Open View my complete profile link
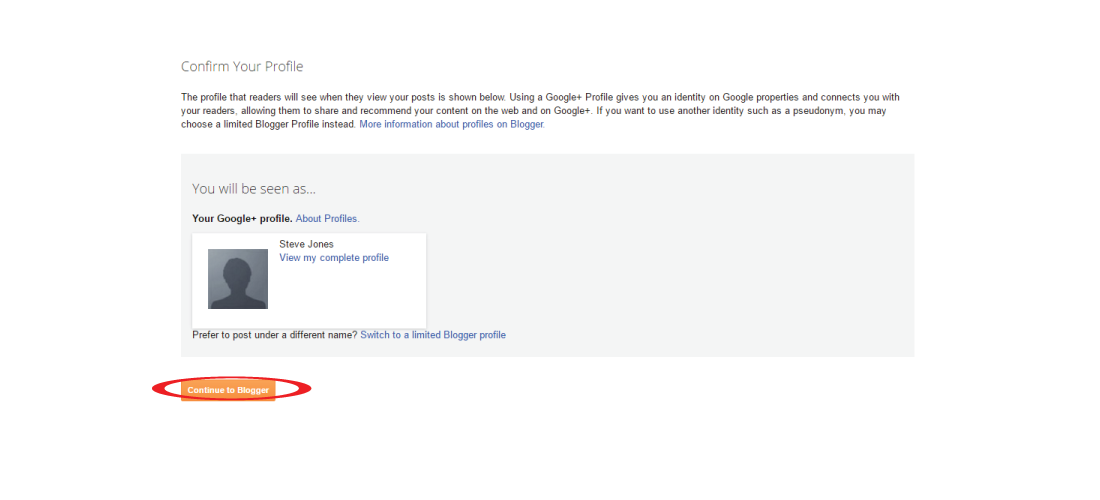 point(334,258)
